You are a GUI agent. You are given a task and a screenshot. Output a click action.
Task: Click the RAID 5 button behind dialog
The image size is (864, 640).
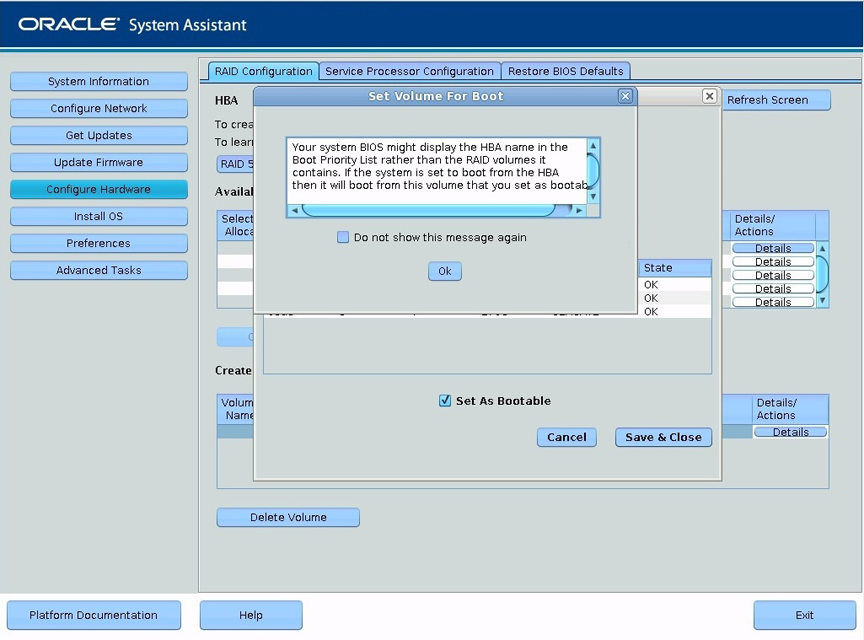pos(236,164)
